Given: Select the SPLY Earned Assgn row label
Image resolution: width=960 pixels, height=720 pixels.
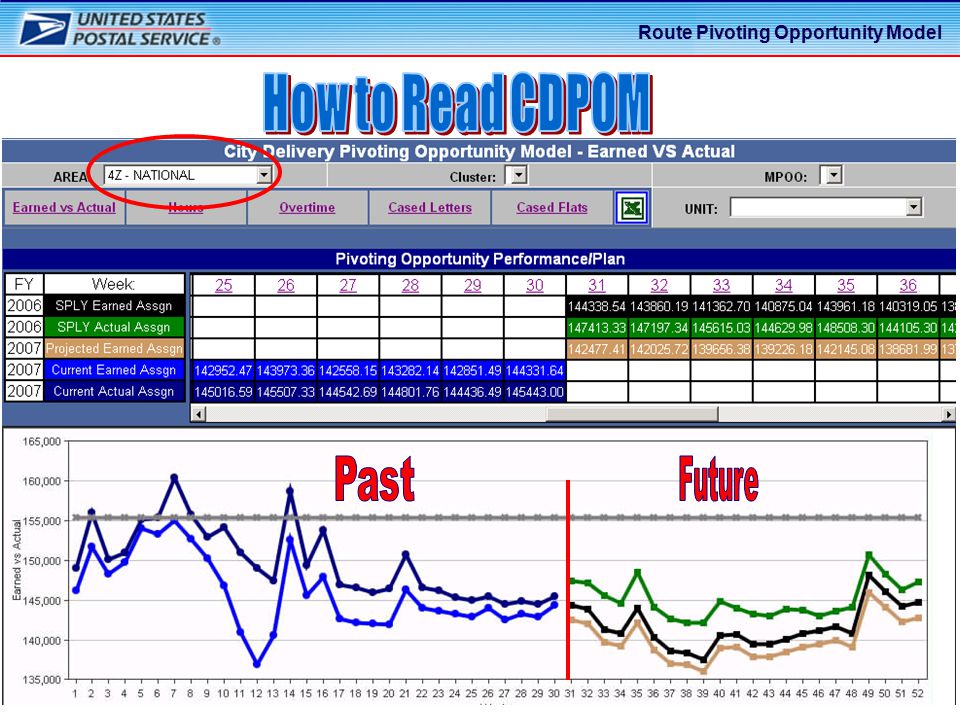Looking at the screenshot, I should point(114,306).
